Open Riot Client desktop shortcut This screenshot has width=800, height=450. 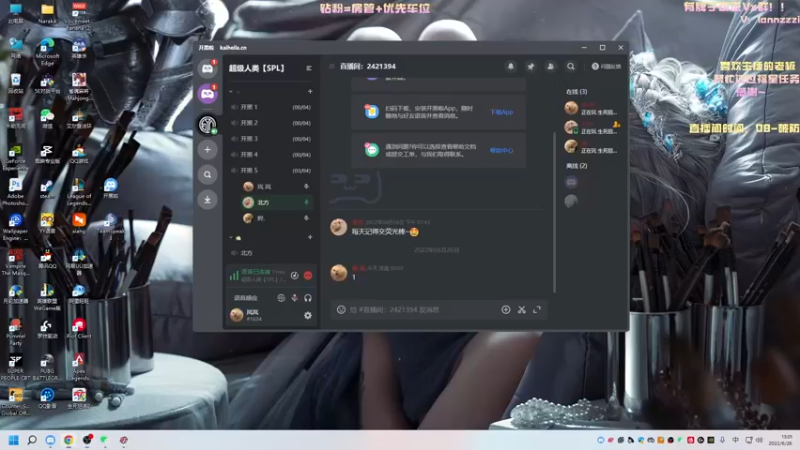point(79,329)
